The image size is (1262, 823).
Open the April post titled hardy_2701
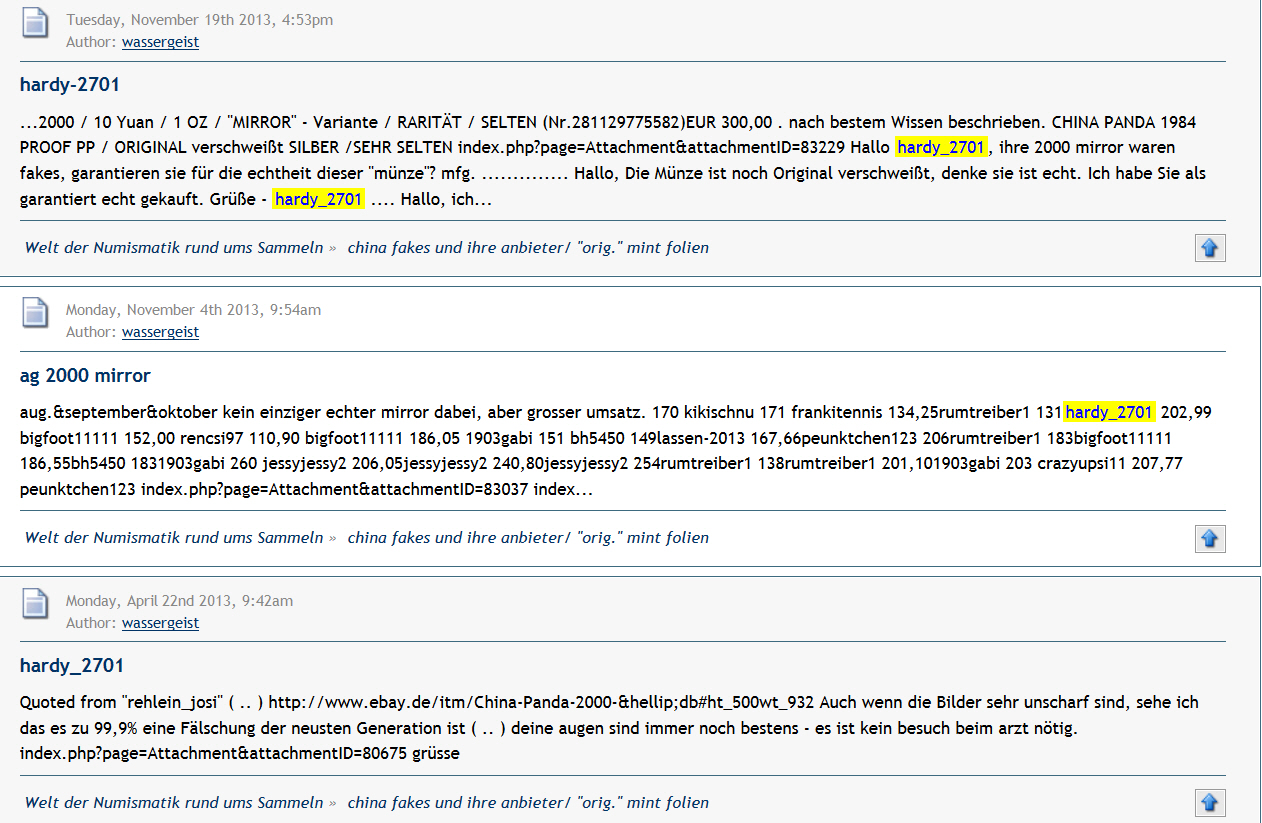pyautogui.click(x=72, y=666)
